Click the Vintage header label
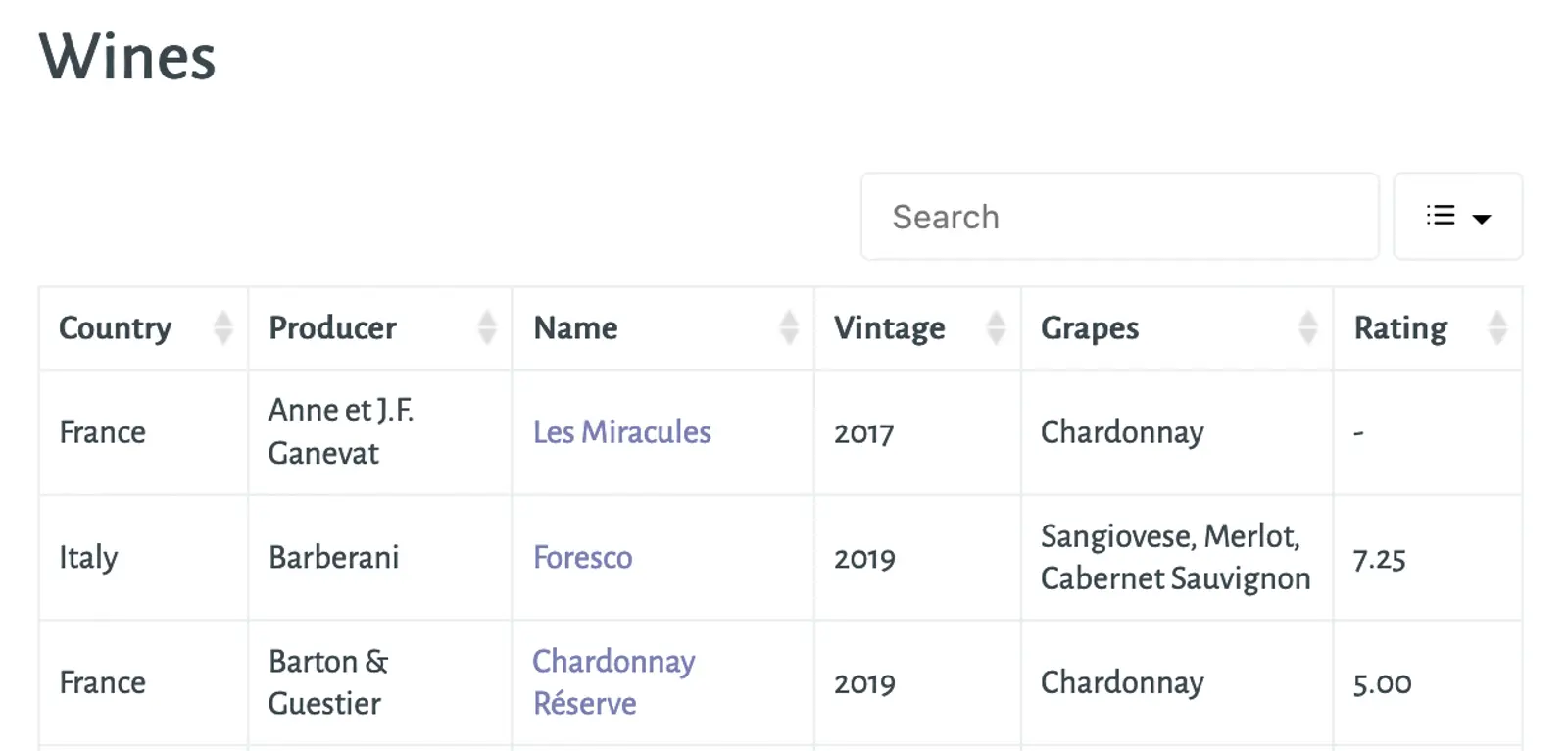 pos(889,327)
